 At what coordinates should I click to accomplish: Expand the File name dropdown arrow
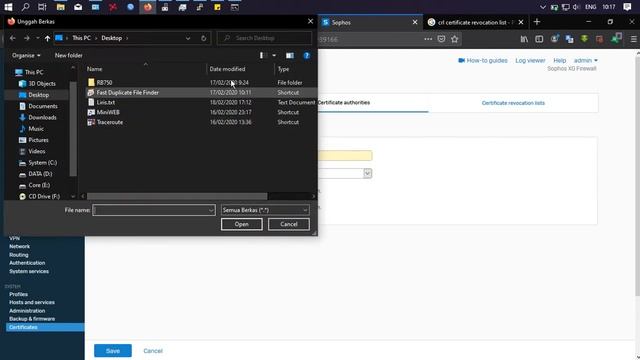pos(211,210)
